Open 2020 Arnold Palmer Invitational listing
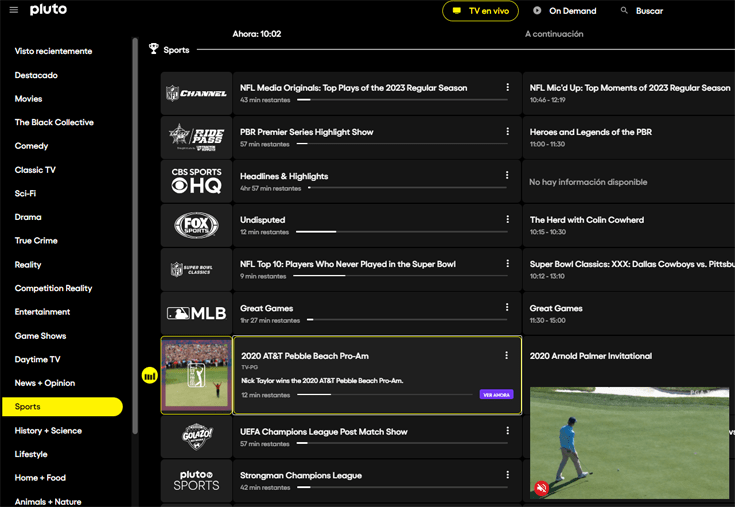The image size is (735, 507). click(x=591, y=356)
